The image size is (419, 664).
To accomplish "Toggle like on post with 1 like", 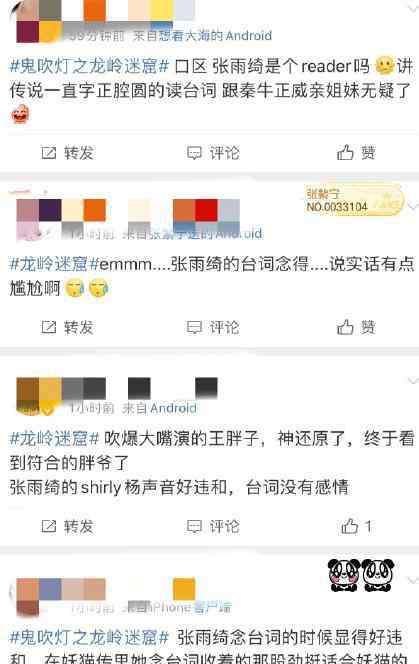I will click(x=356, y=526).
